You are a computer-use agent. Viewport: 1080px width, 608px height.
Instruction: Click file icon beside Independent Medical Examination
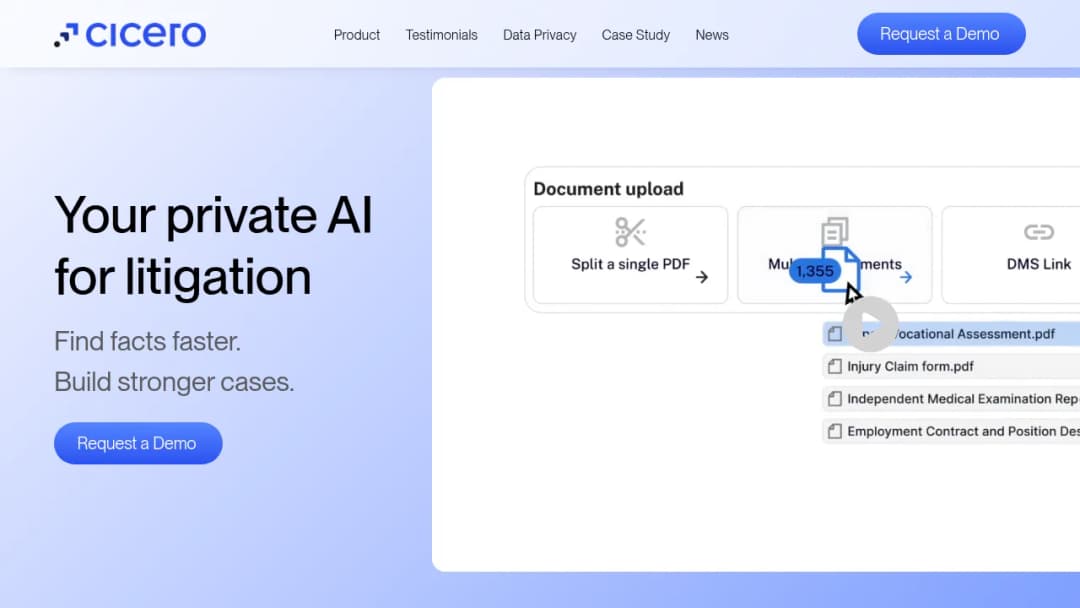pyautogui.click(x=835, y=399)
